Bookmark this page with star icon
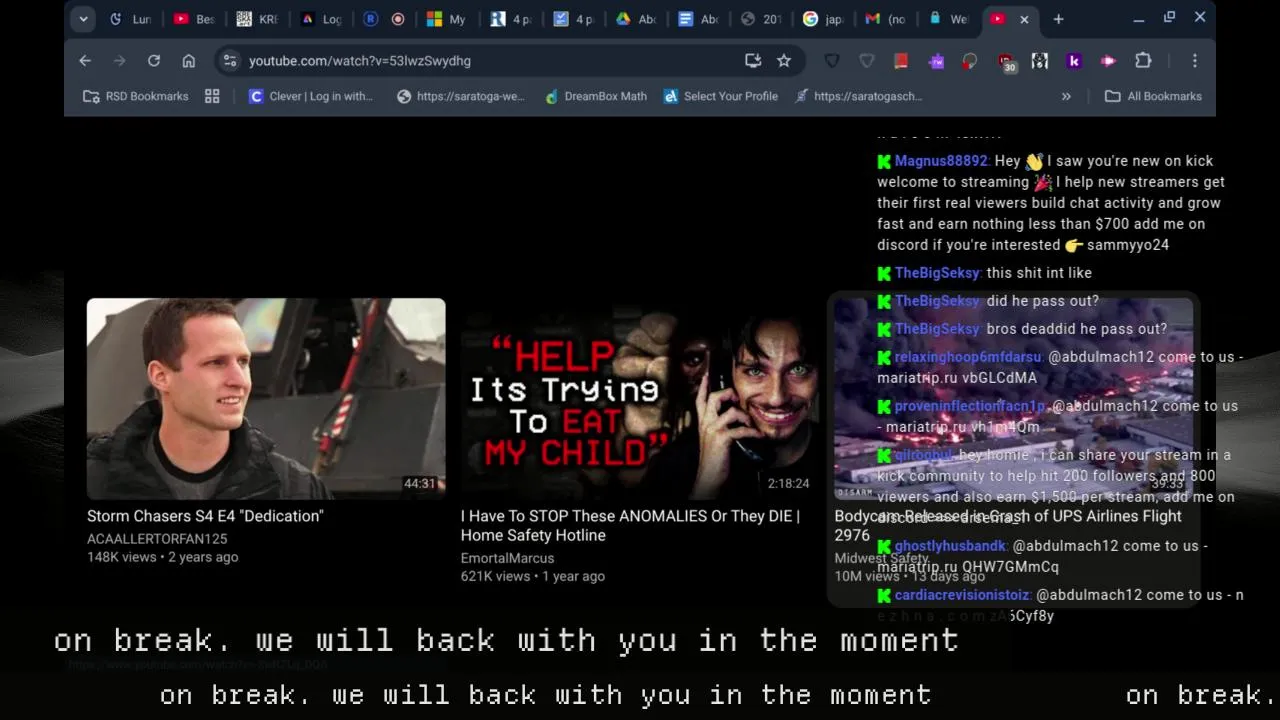The width and height of the screenshot is (1280, 720). point(784,61)
